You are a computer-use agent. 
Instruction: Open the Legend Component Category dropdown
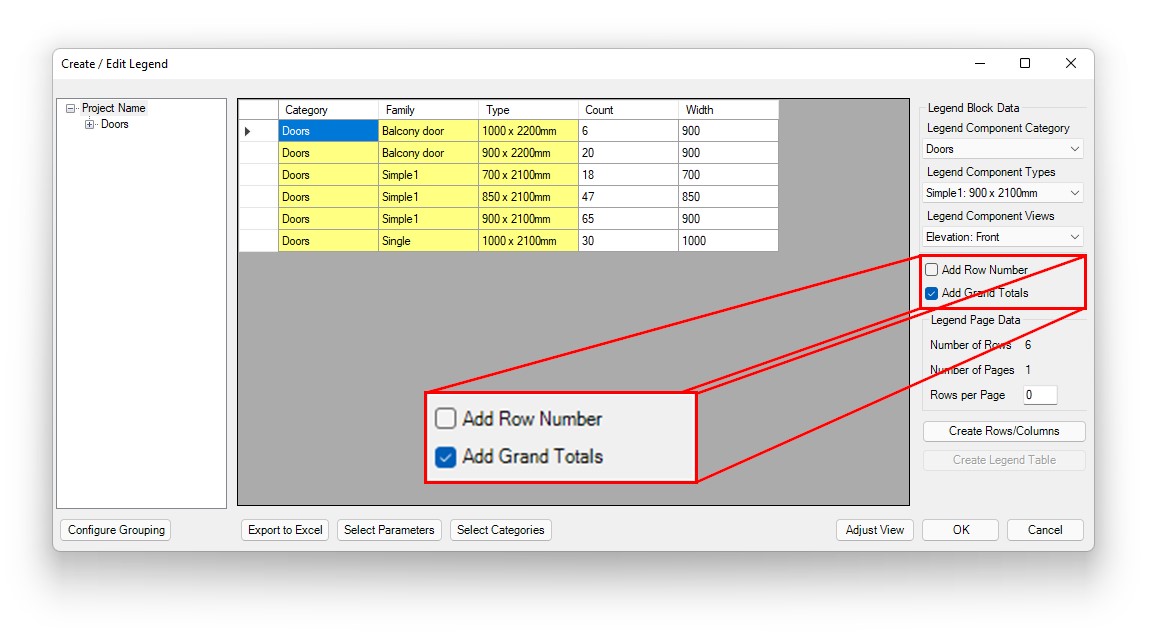point(1003,149)
